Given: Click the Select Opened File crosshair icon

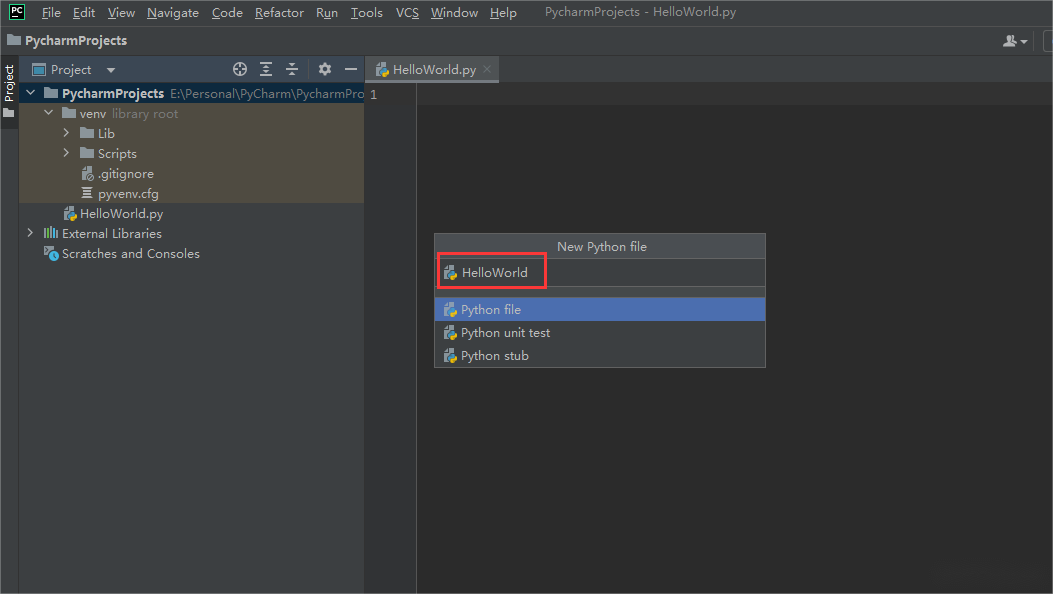Looking at the screenshot, I should click(240, 69).
